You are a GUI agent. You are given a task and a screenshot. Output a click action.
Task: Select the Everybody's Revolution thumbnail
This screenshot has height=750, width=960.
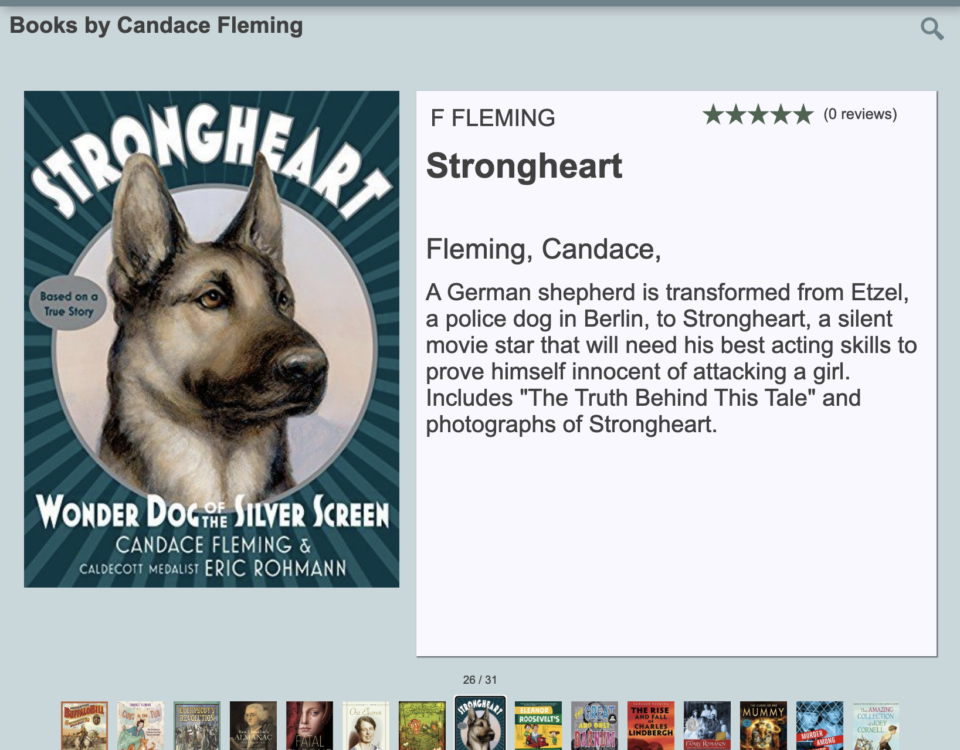pyautogui.click(x=197, y=726)
